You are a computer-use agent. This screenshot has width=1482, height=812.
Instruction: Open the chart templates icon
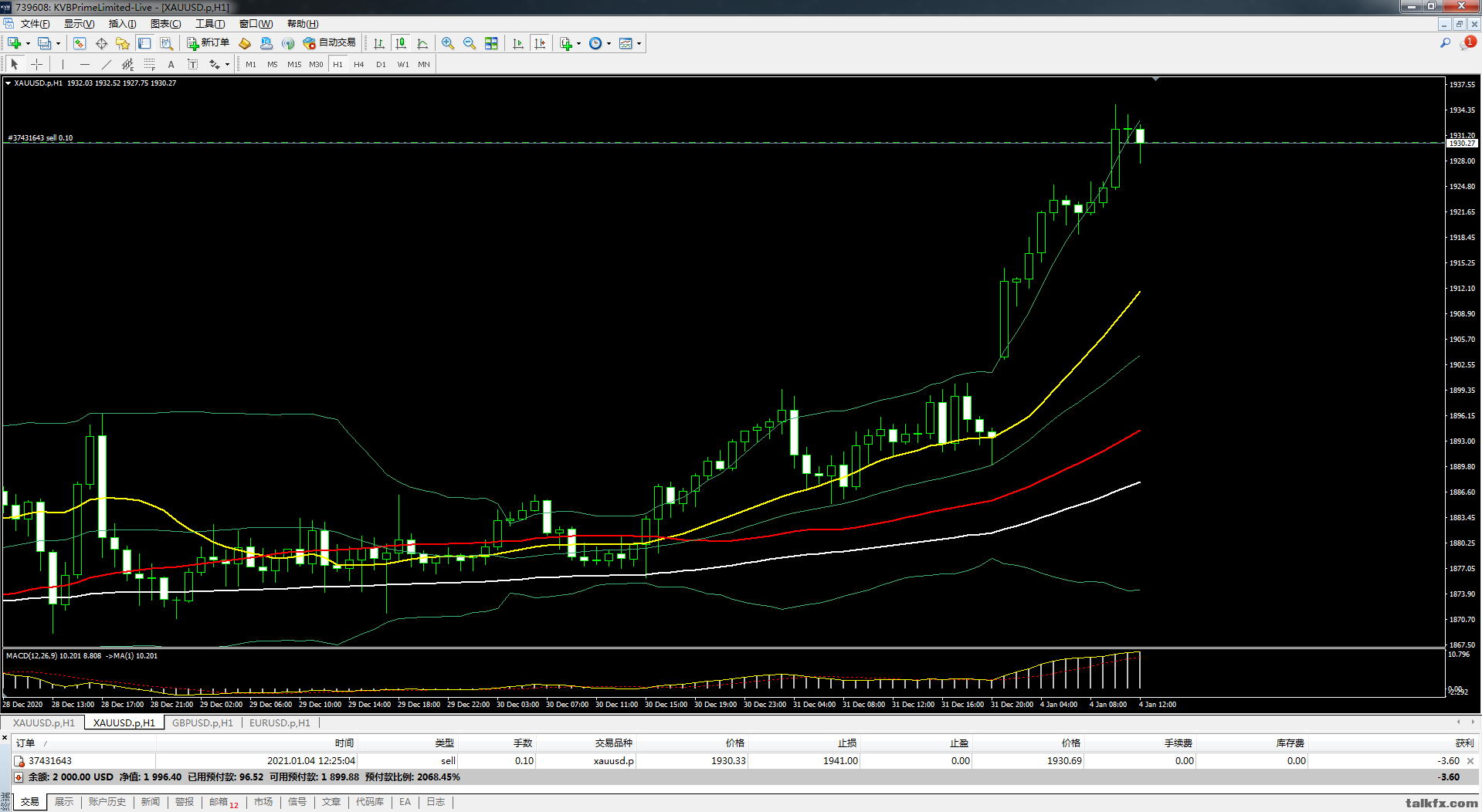pos(626,43)
